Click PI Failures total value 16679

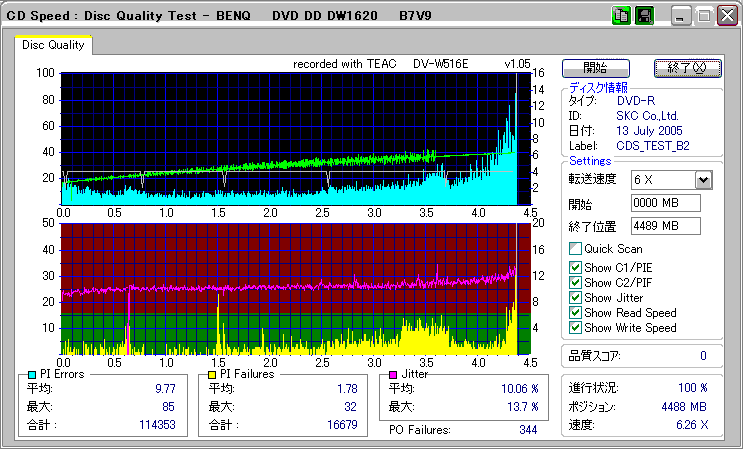coord(342,424)
